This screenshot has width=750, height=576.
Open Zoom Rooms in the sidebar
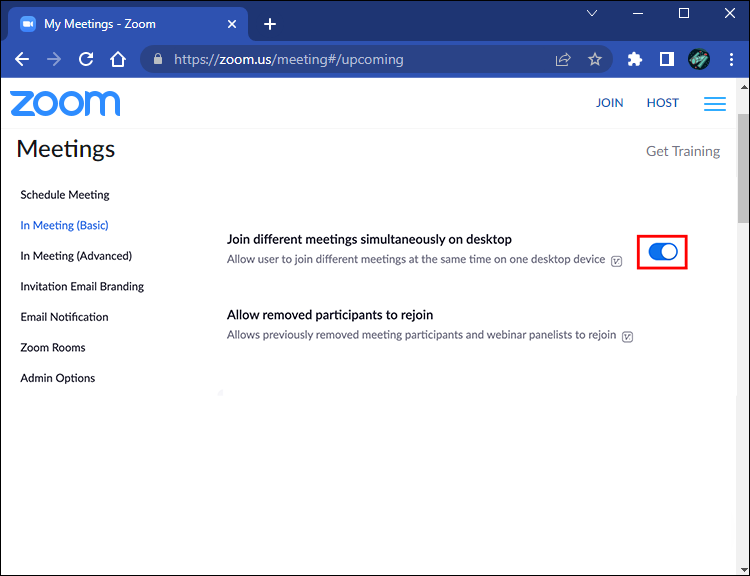click(x=53, y=348)
